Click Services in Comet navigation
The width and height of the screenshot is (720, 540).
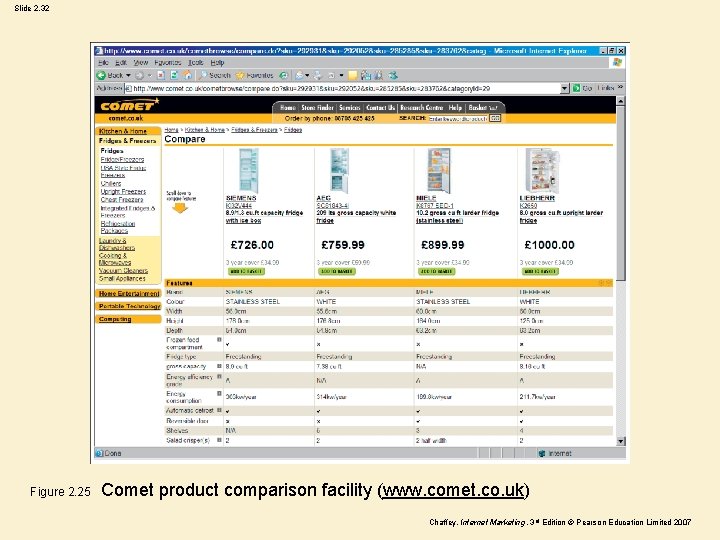(x=349, y=107)
